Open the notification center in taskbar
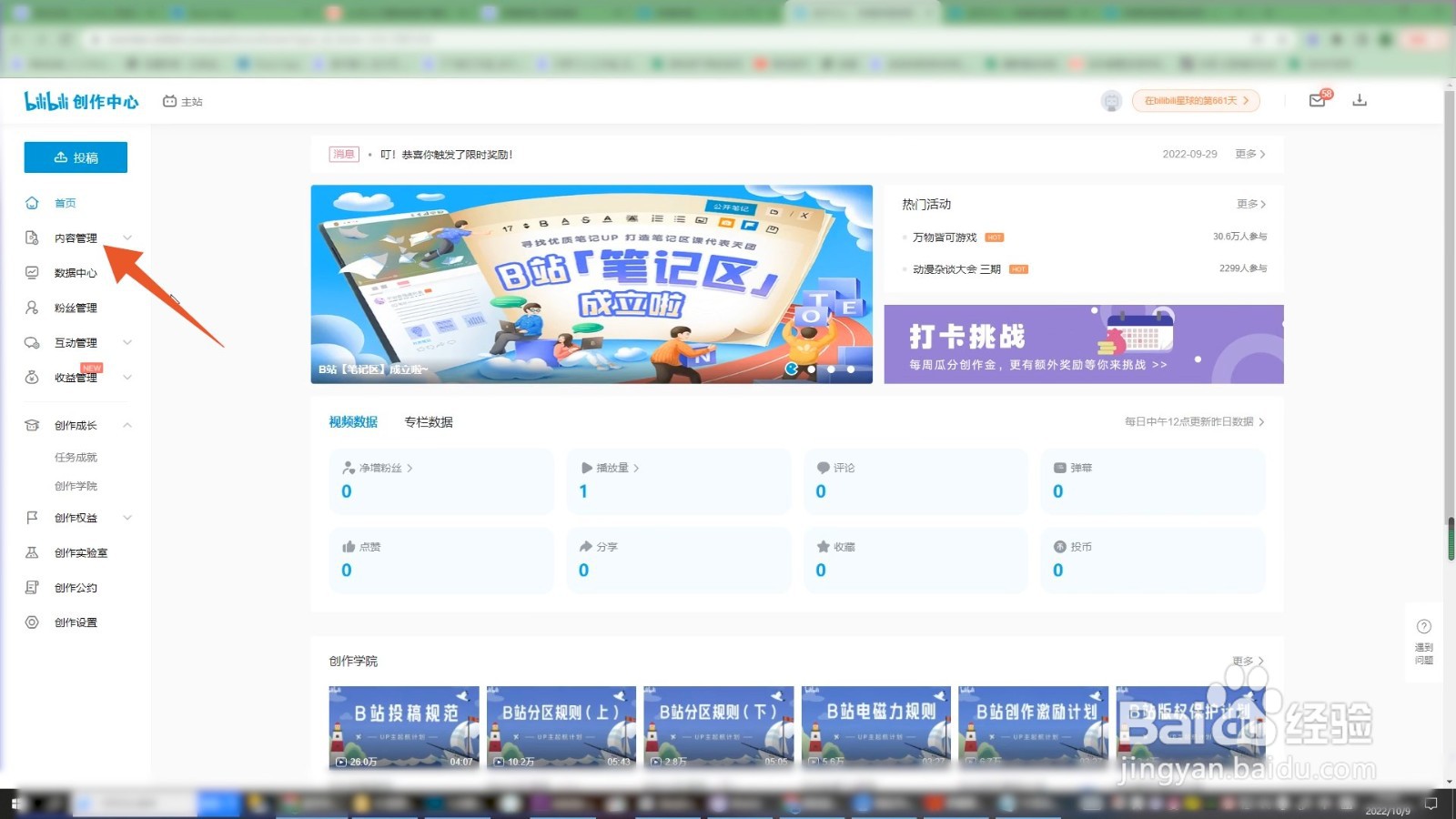This screenshot has height=819, width=1456. [1431, 804]
